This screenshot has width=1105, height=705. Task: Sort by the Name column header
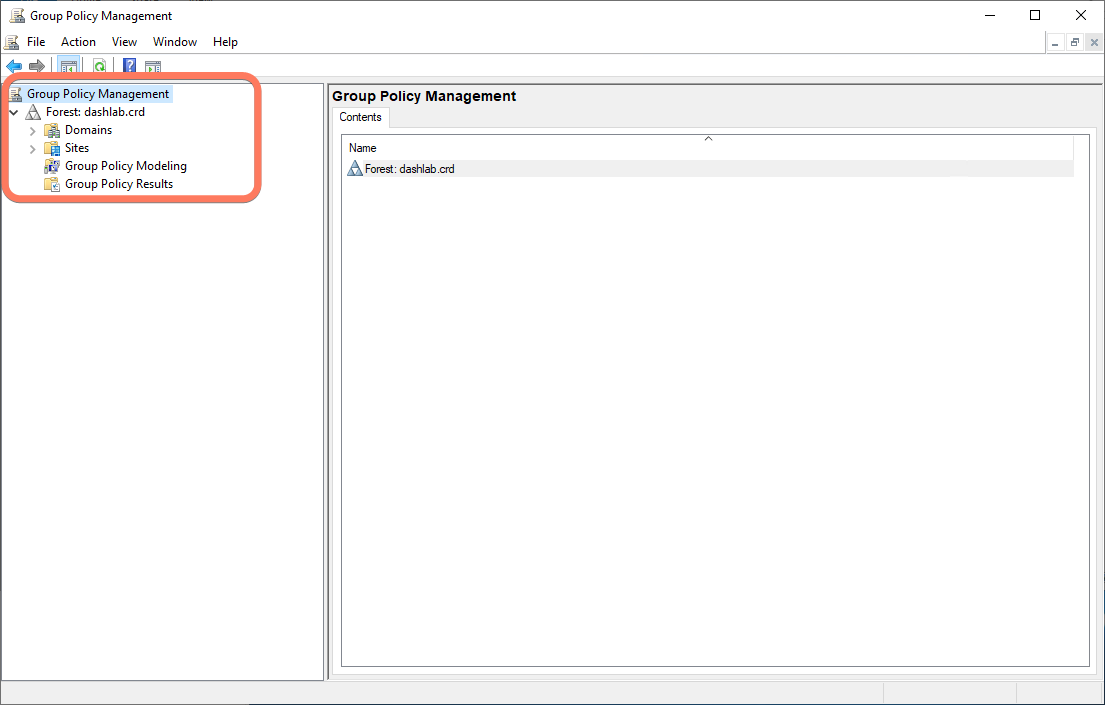[708, 147]
